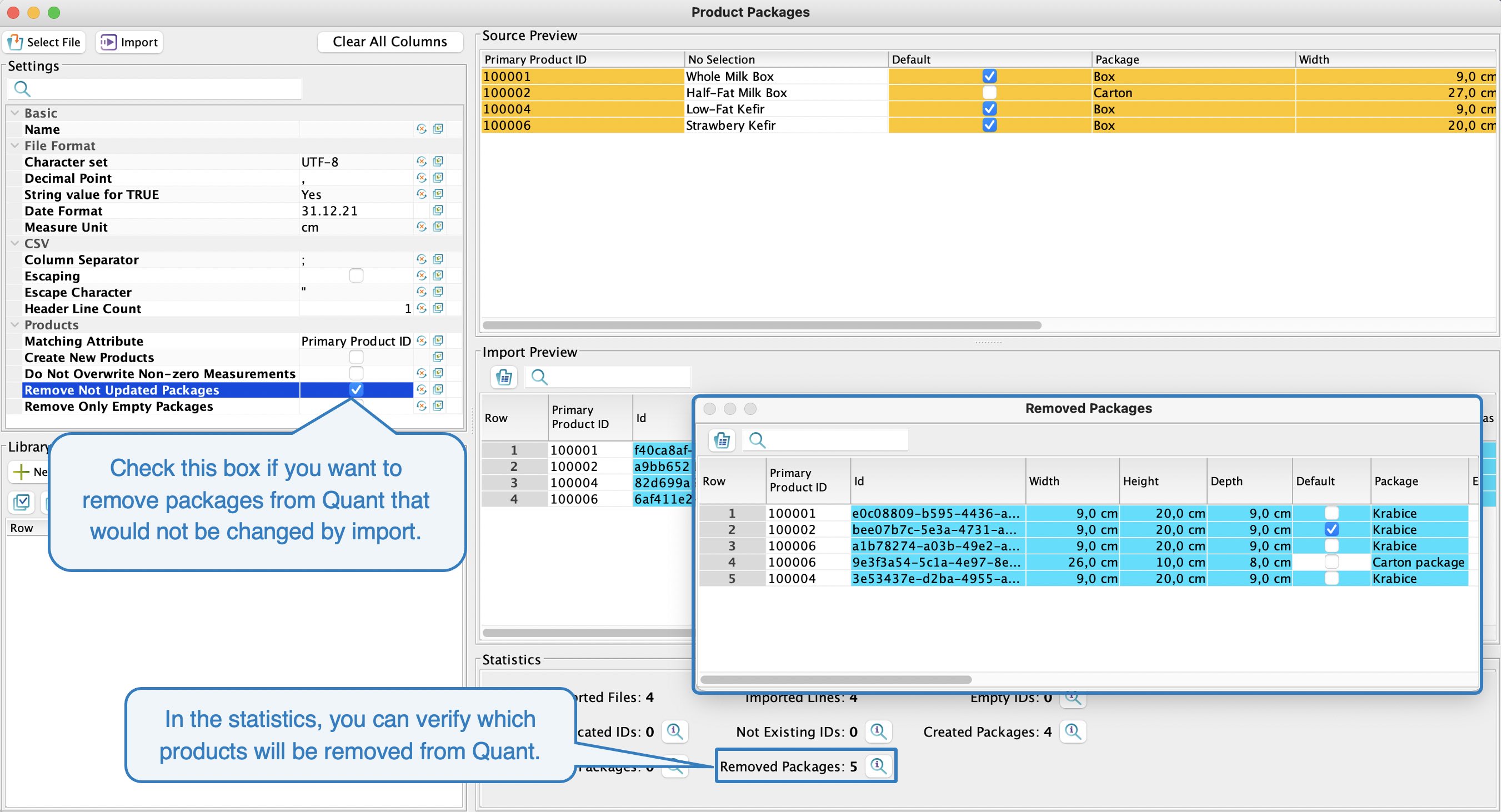Open Removed Packages statistics detail magnifier
This screenshot has height=812, width=1502.
click(x=878, y=766)
